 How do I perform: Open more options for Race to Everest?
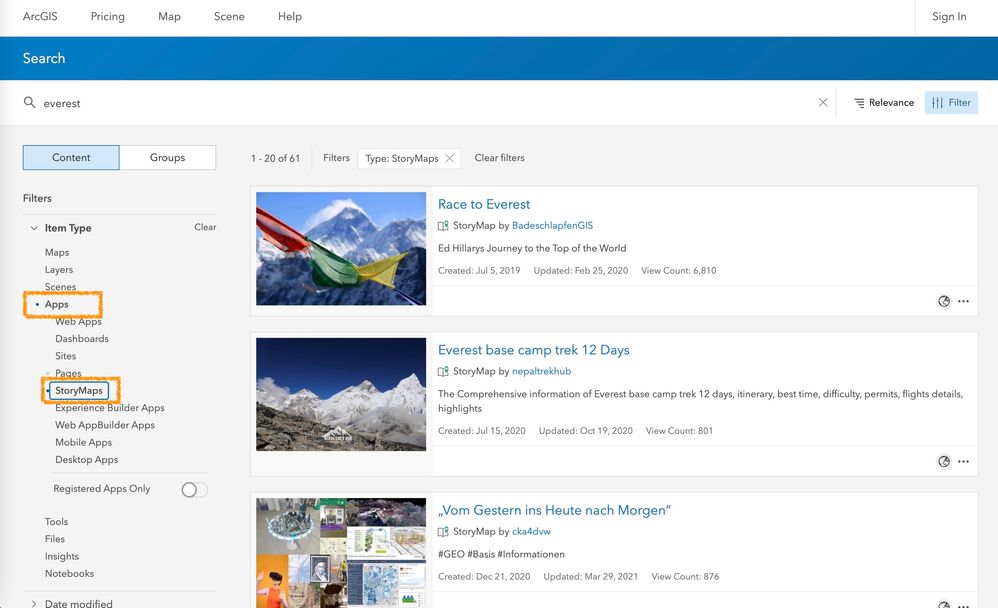[x=964, y=301]
